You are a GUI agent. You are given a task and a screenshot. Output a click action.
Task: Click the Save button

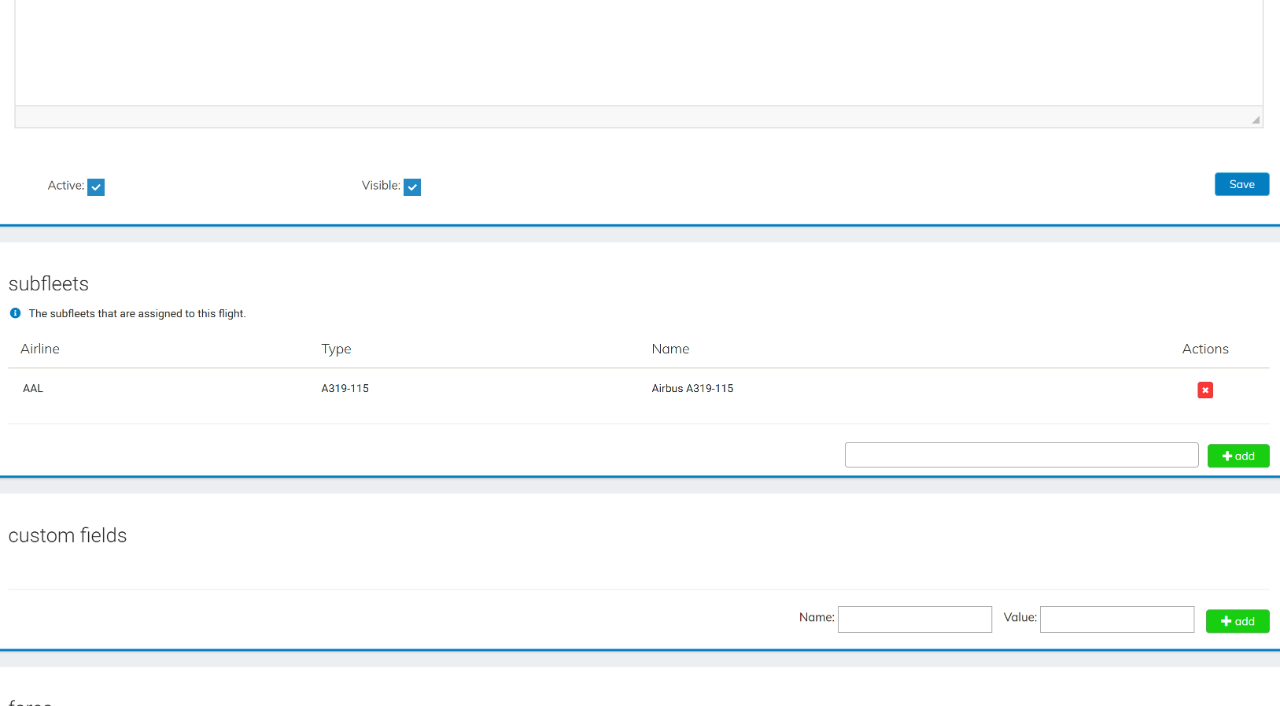click(1241, 184)
